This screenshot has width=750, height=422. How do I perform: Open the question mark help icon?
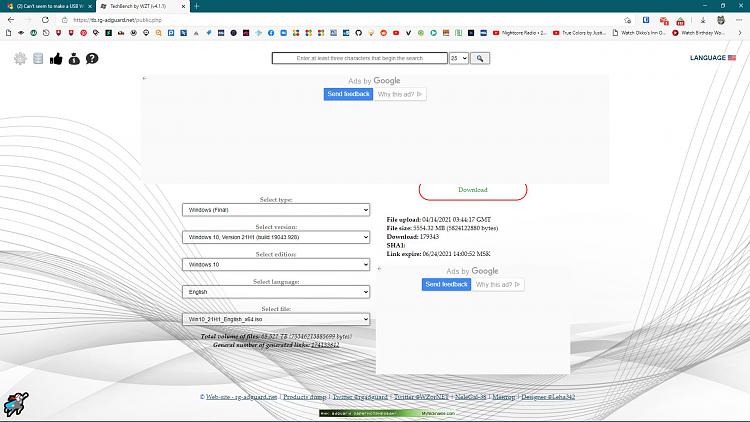[92, 58]
